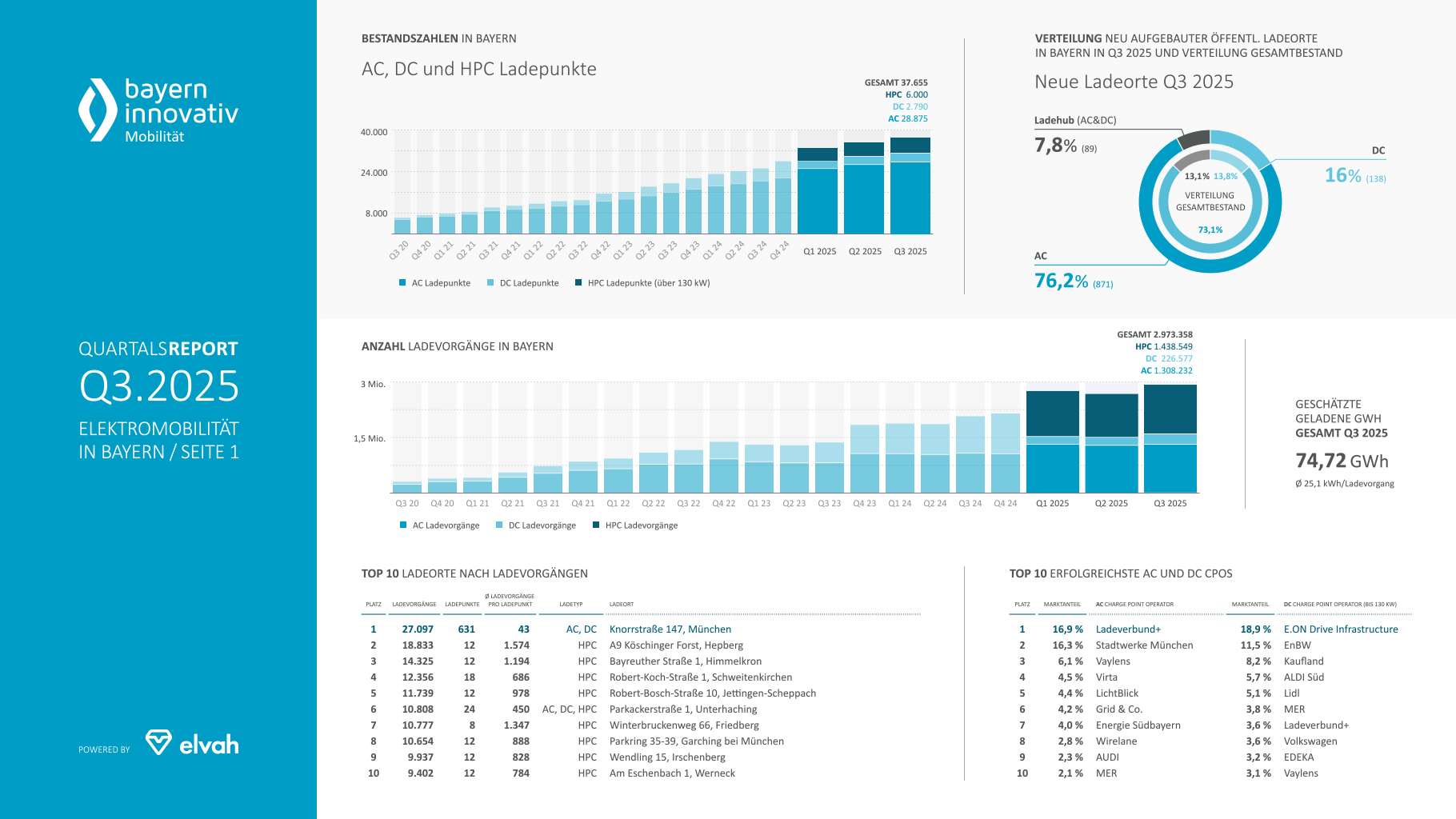Click the DC Ladepunkte legend square

click(490, 282)
